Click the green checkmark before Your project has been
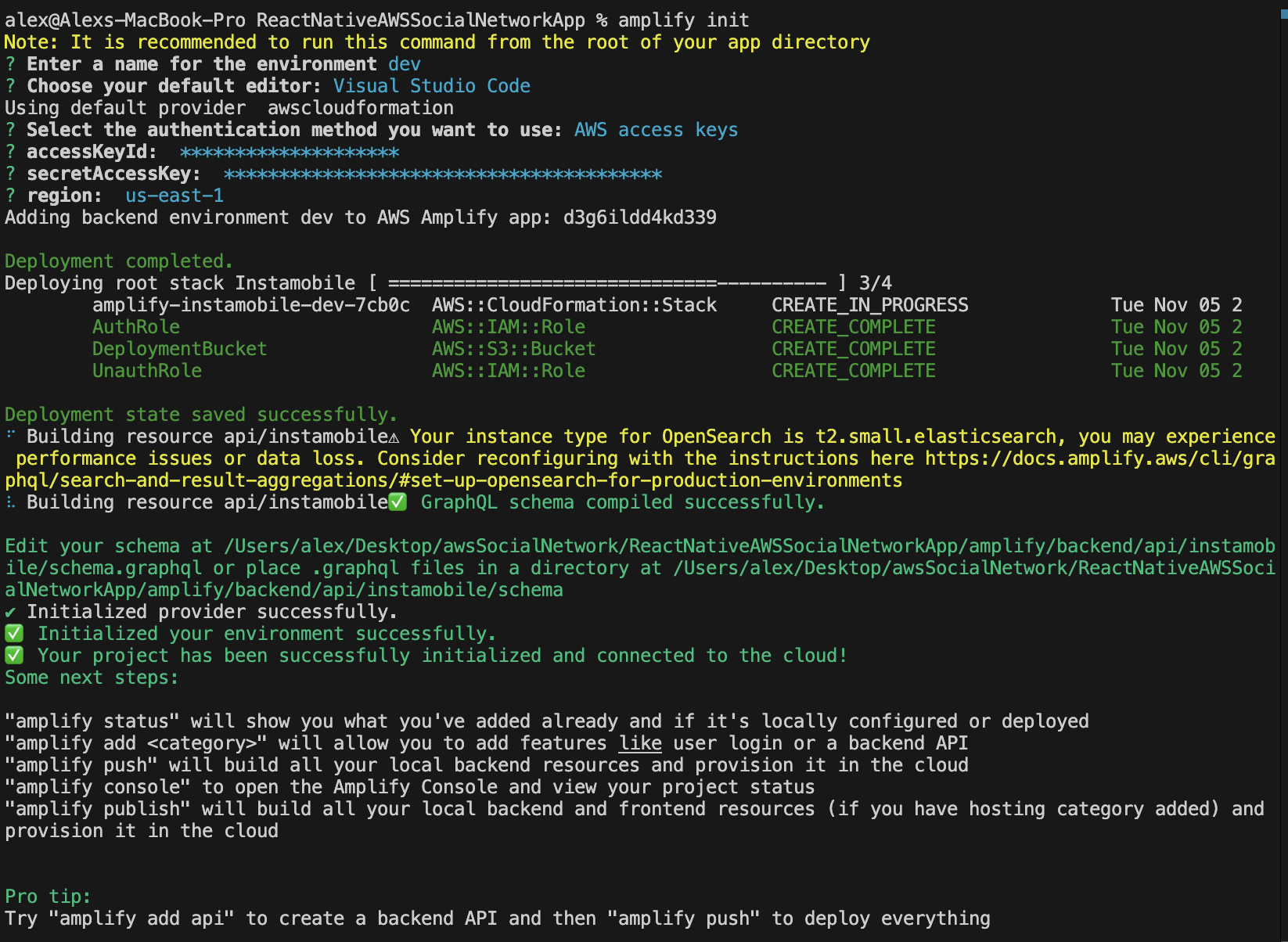1288x942 pixels. [x=14, y=656]
